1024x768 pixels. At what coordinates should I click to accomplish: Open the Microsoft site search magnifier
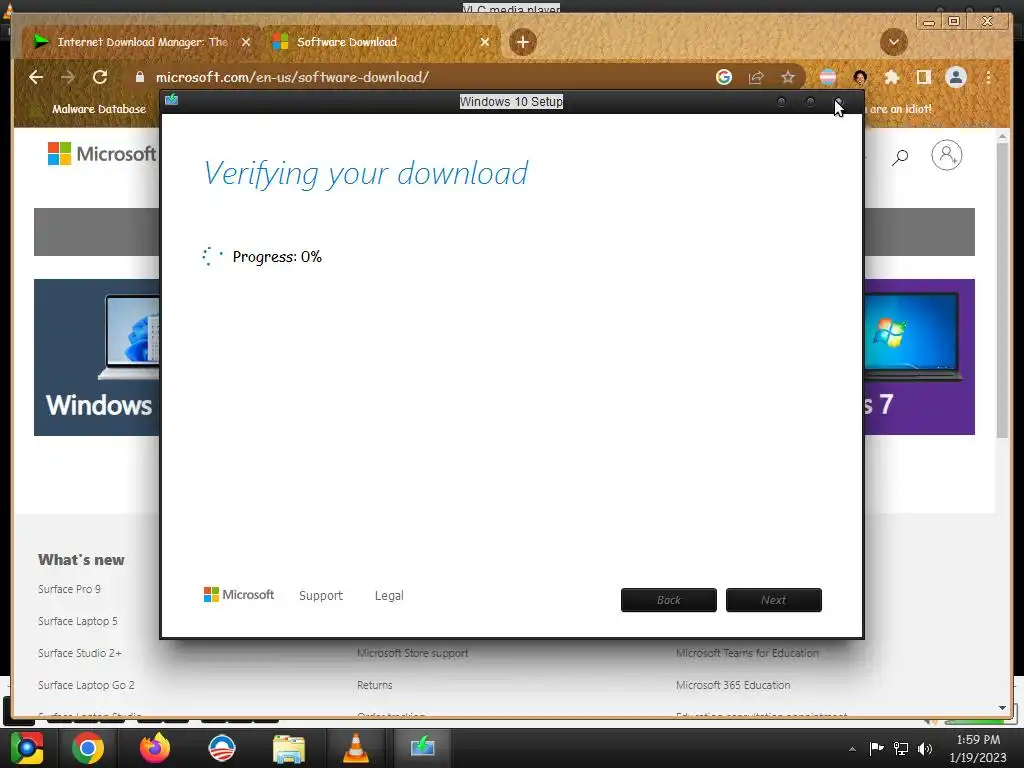(901, 156)
